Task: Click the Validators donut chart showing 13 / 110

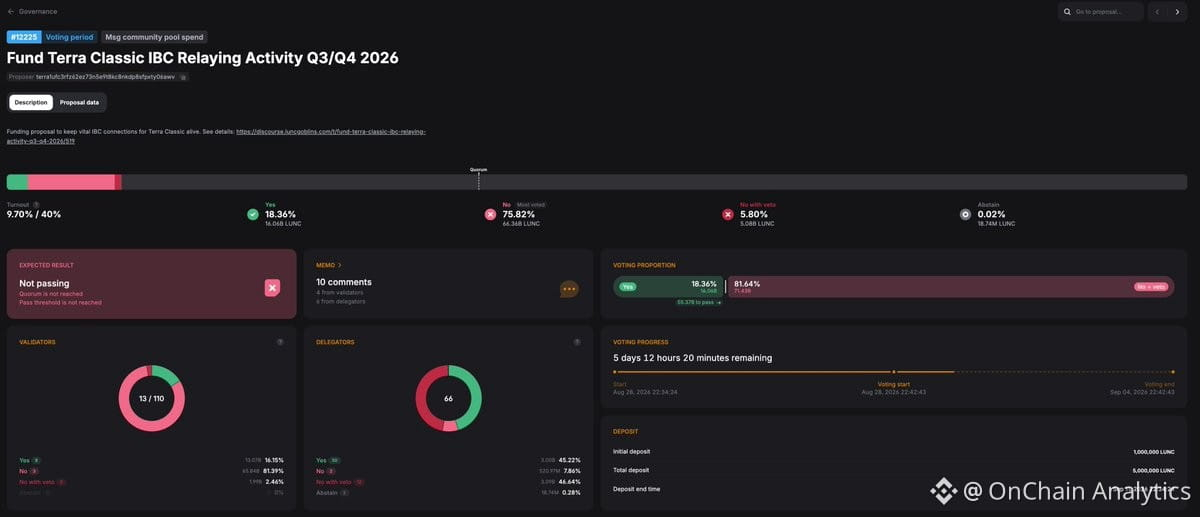Action: [x=150, y=398]
